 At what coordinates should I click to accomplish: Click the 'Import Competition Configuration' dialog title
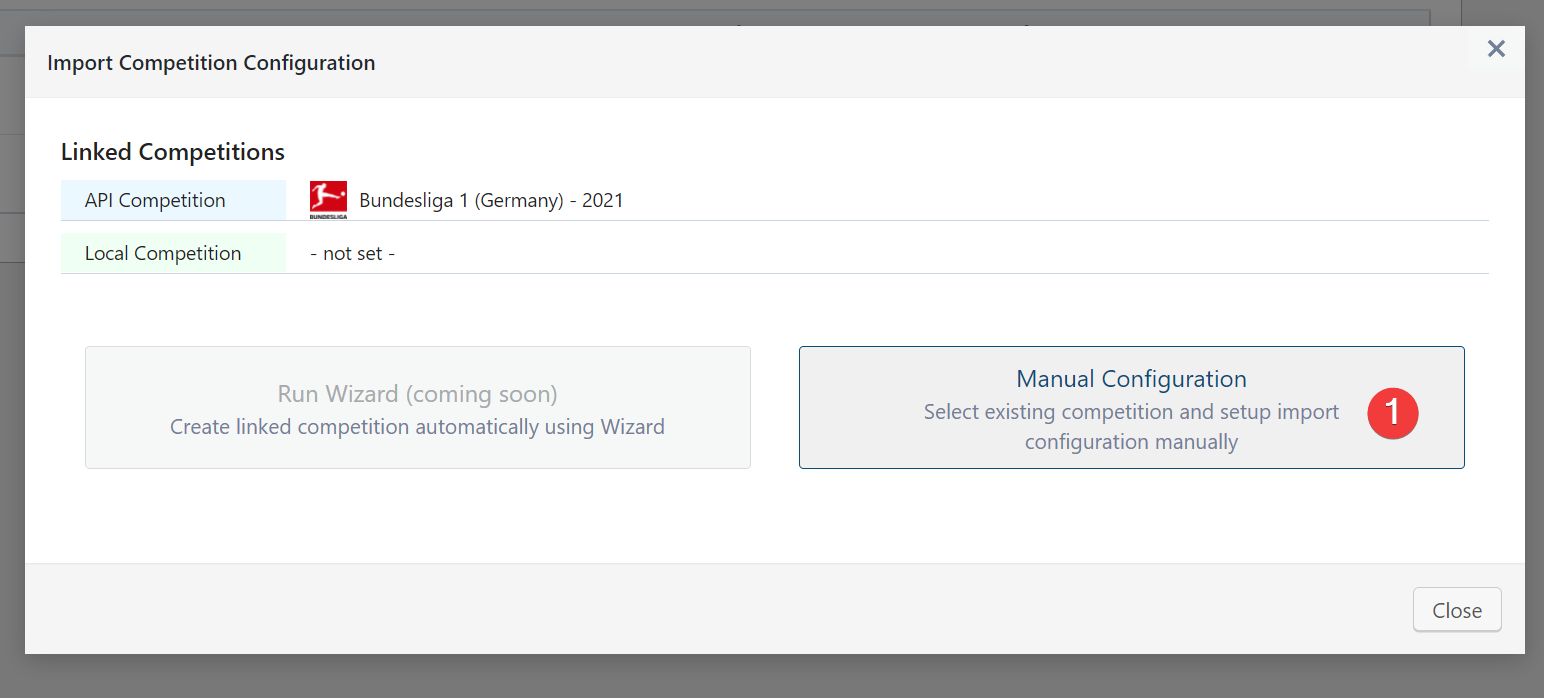click(211, 63)
